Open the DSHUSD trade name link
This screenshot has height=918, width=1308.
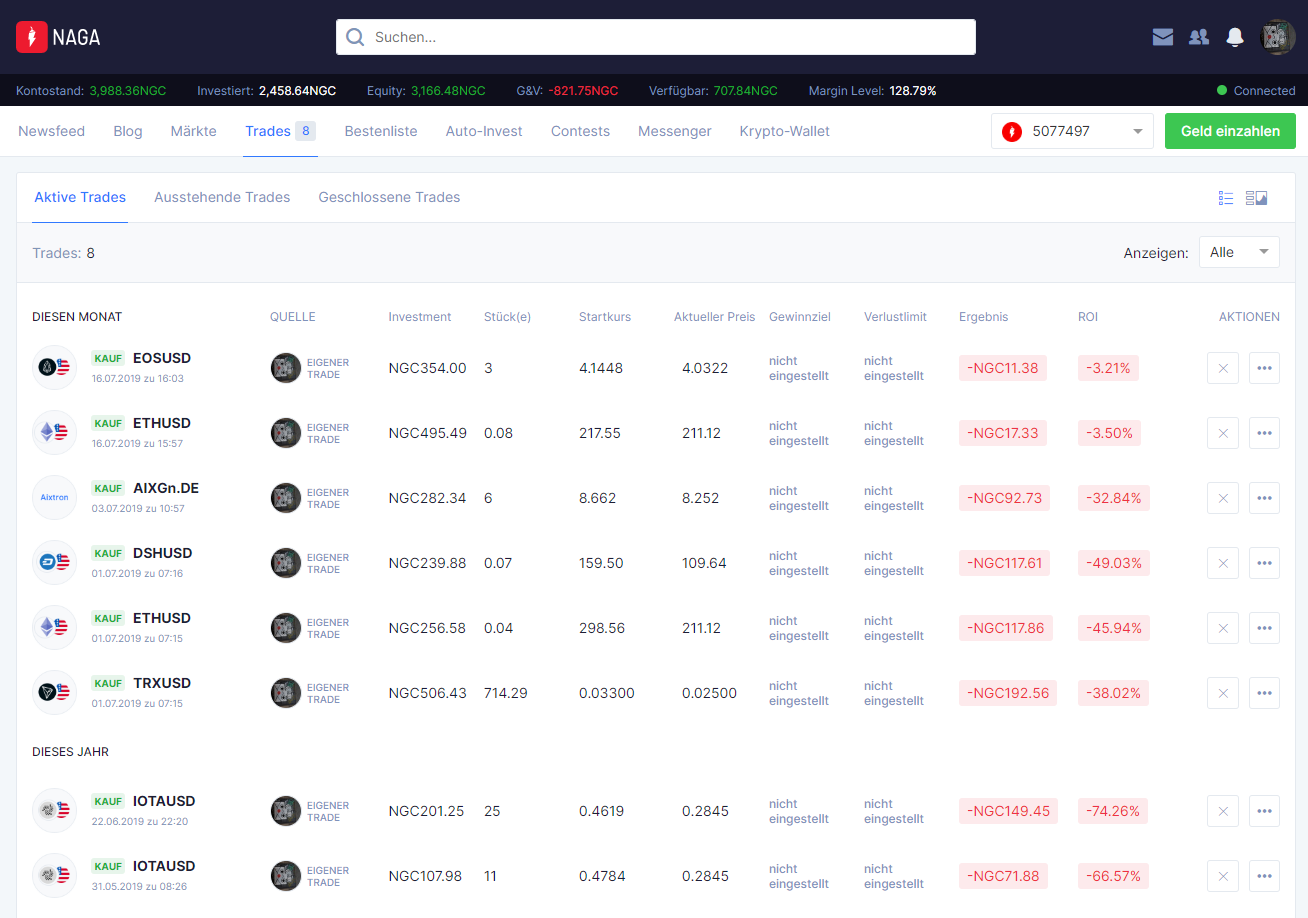point(163,553)
